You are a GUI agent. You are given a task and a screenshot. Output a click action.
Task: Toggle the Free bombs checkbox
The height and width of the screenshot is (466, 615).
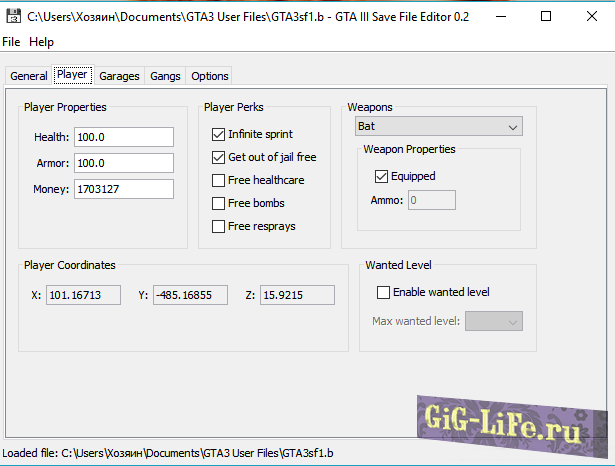coord(219,203)
